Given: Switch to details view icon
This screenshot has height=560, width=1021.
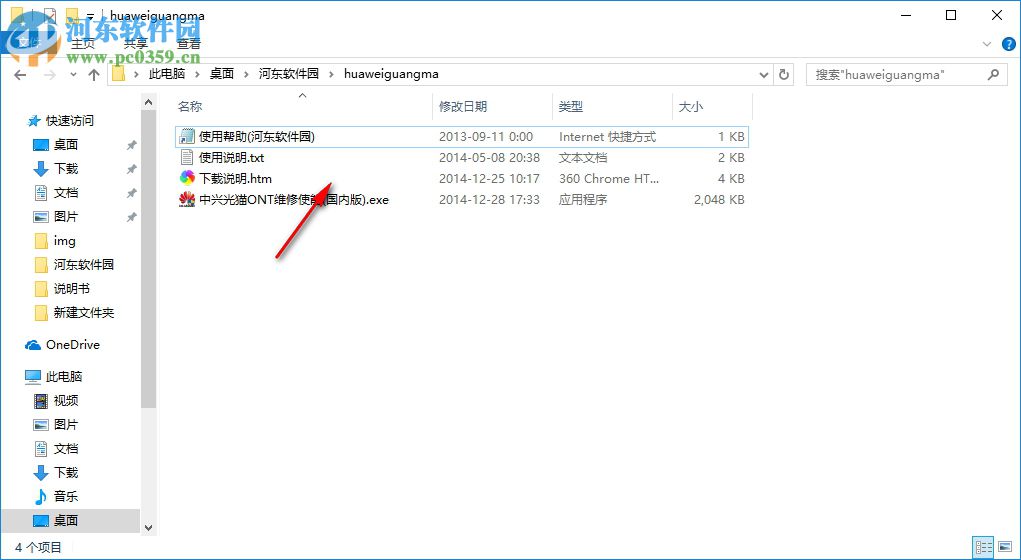Looking at the screenshot, I should (983, 547).
